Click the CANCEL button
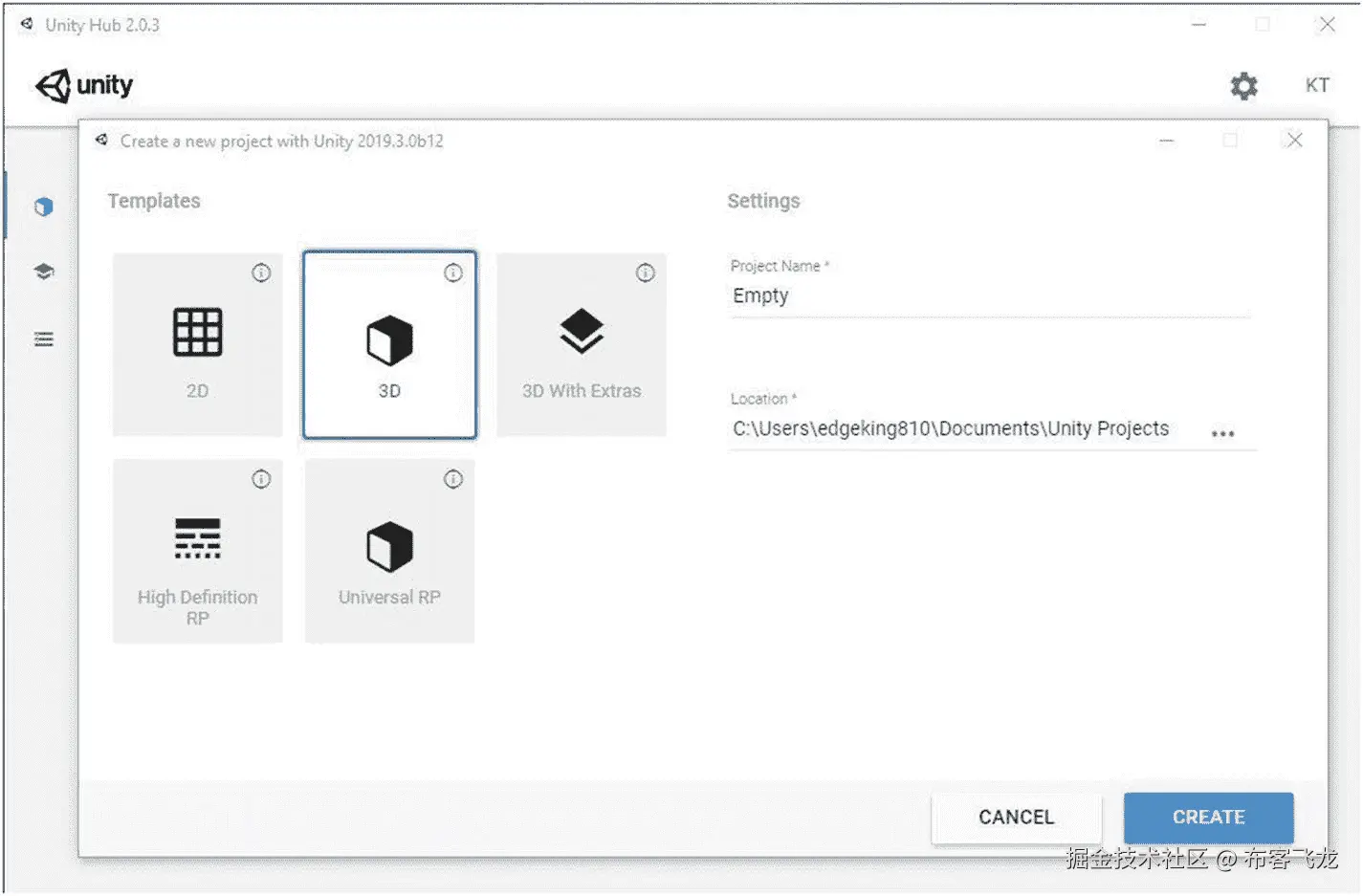Viewport: 1363px width, 896px height. tap(1016, 818)
